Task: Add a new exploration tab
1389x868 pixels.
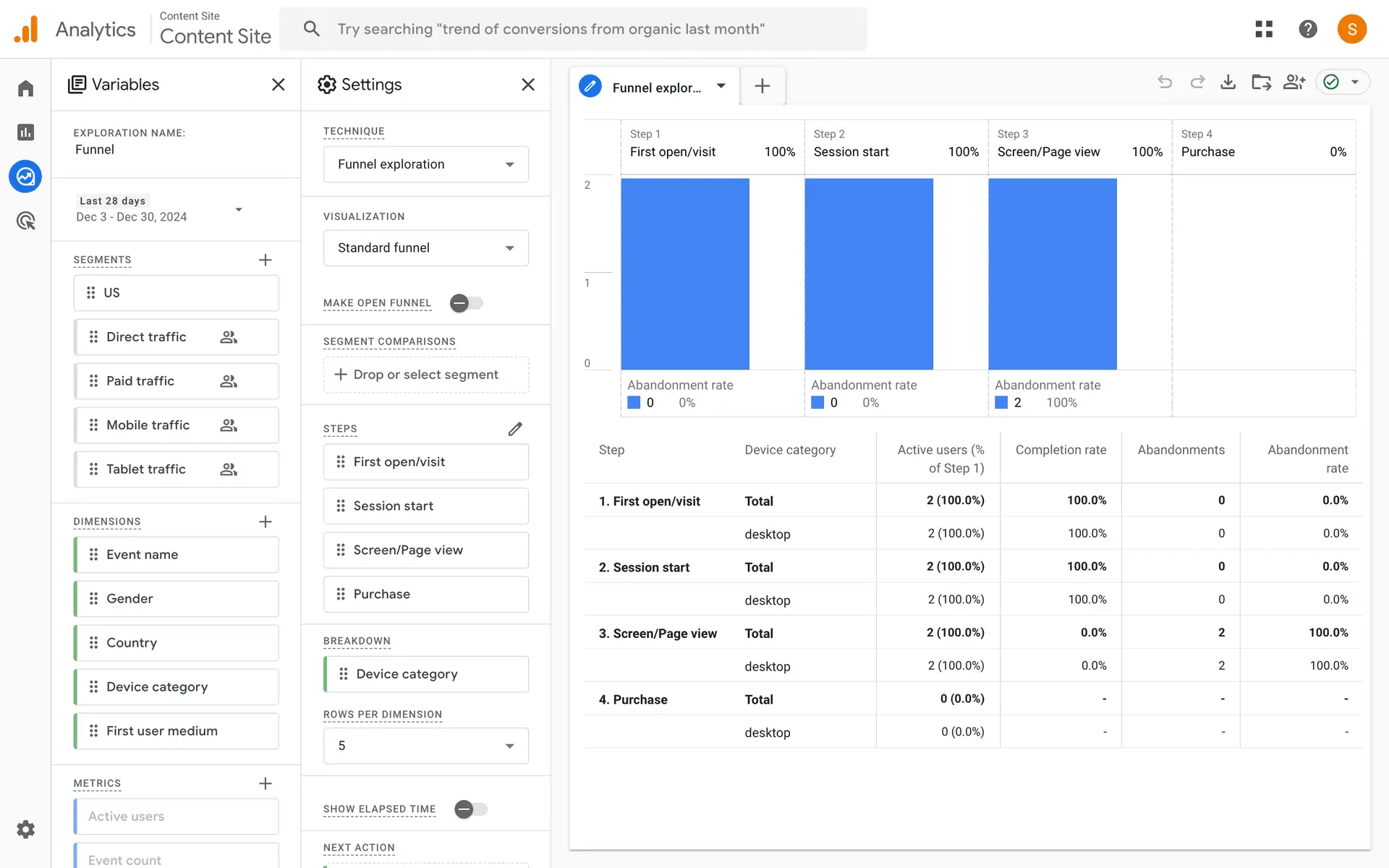Action: 762,86
